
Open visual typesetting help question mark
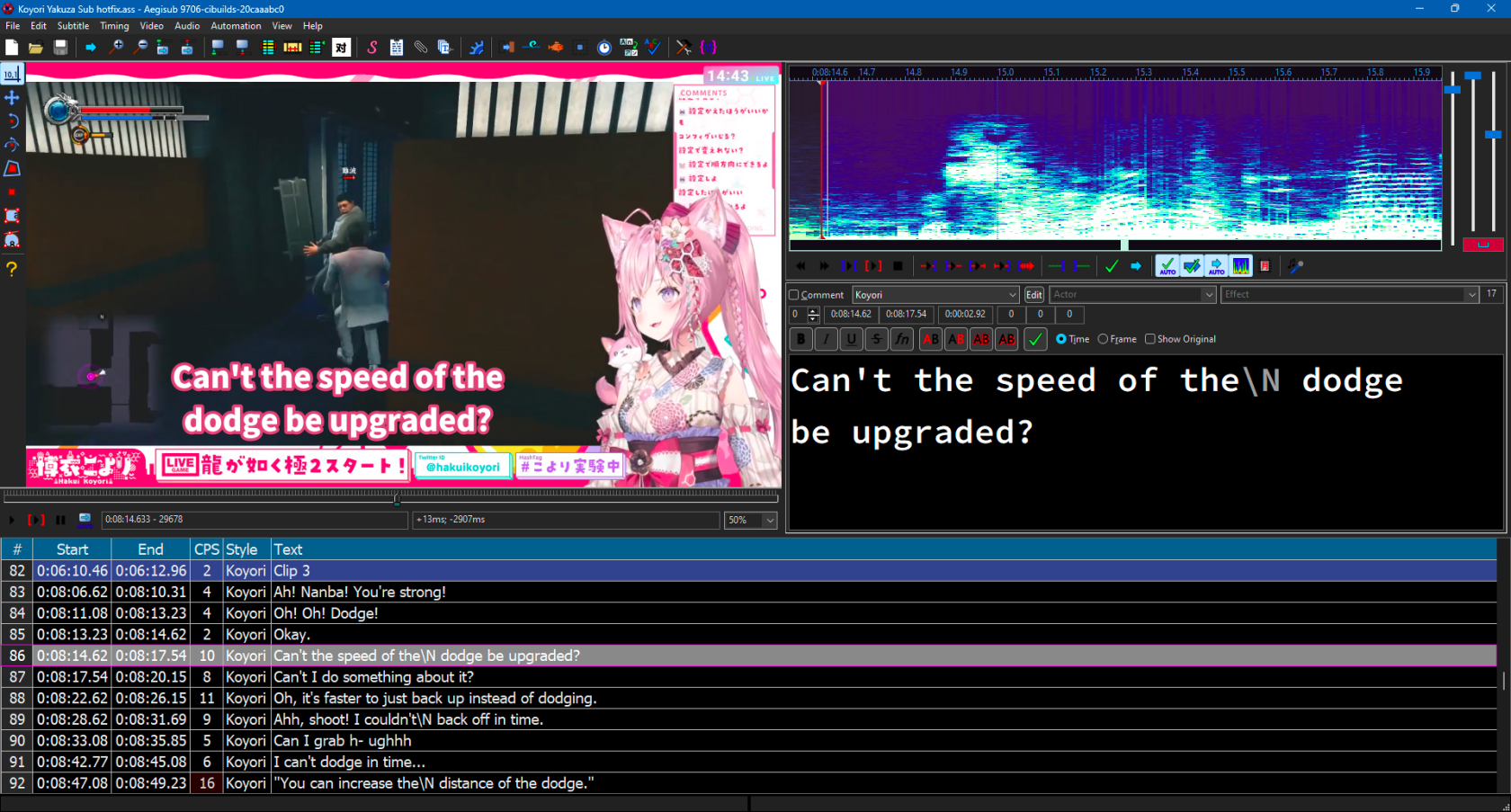pos(12,269)
